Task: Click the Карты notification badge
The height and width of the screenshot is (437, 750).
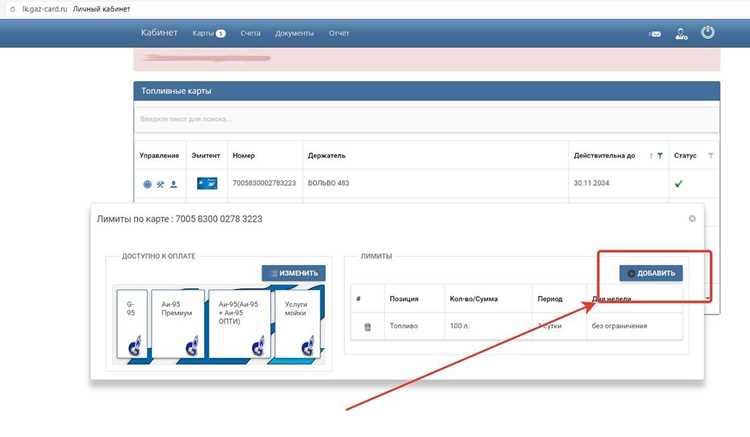Action: 221,33
